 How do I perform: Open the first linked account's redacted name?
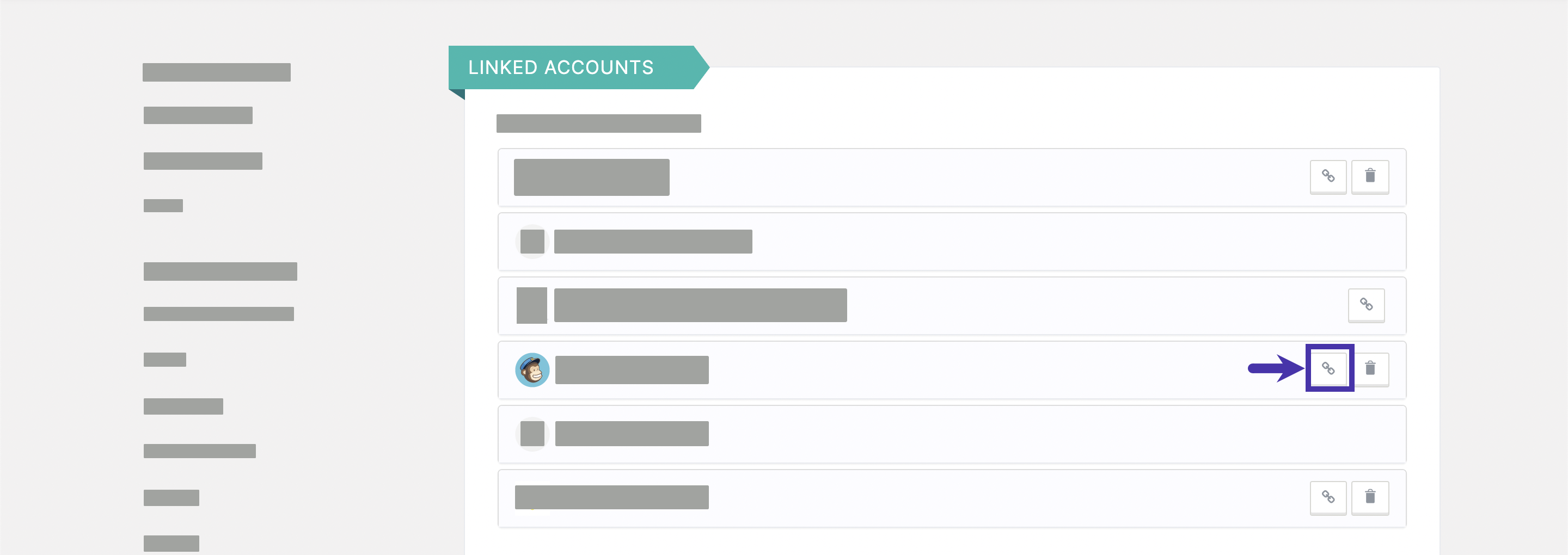click(592, 177)
